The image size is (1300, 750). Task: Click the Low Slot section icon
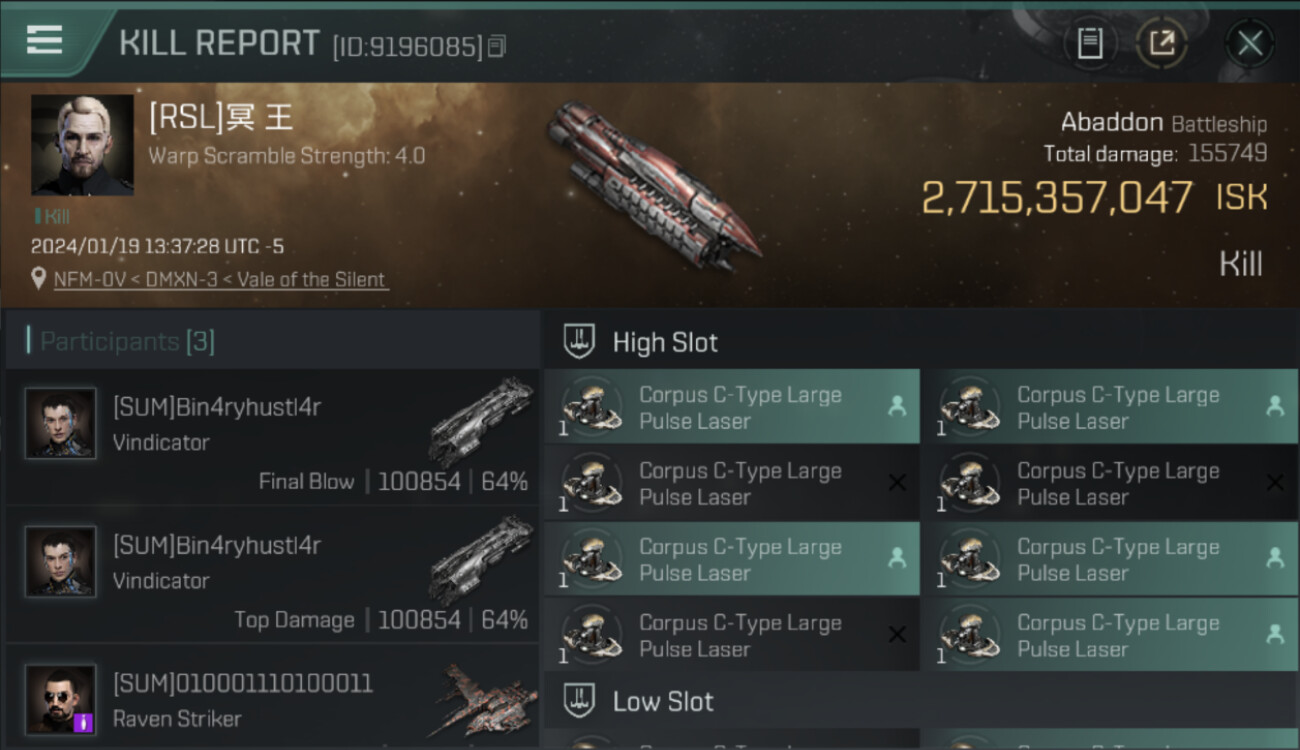click(x=580, y=701)
